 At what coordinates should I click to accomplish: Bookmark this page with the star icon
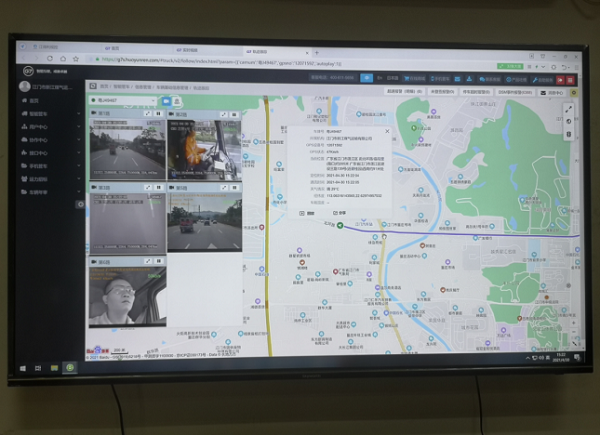[x=76, y=59]
